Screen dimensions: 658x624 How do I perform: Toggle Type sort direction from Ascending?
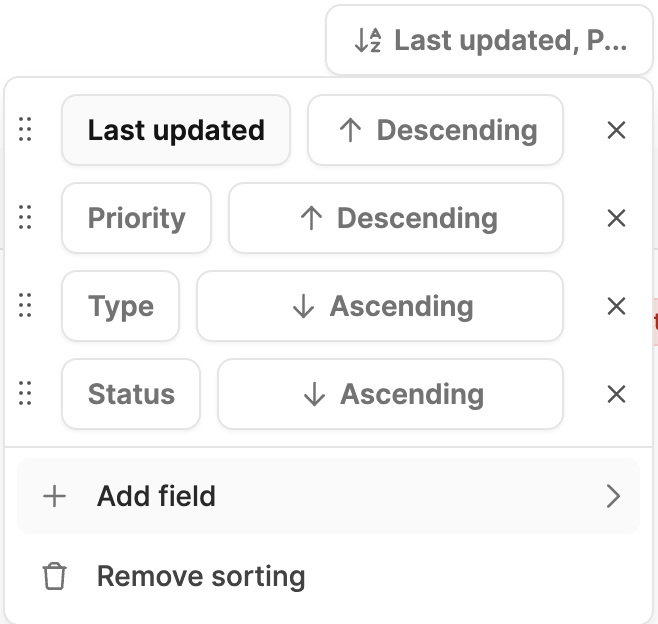pos(380,306)
